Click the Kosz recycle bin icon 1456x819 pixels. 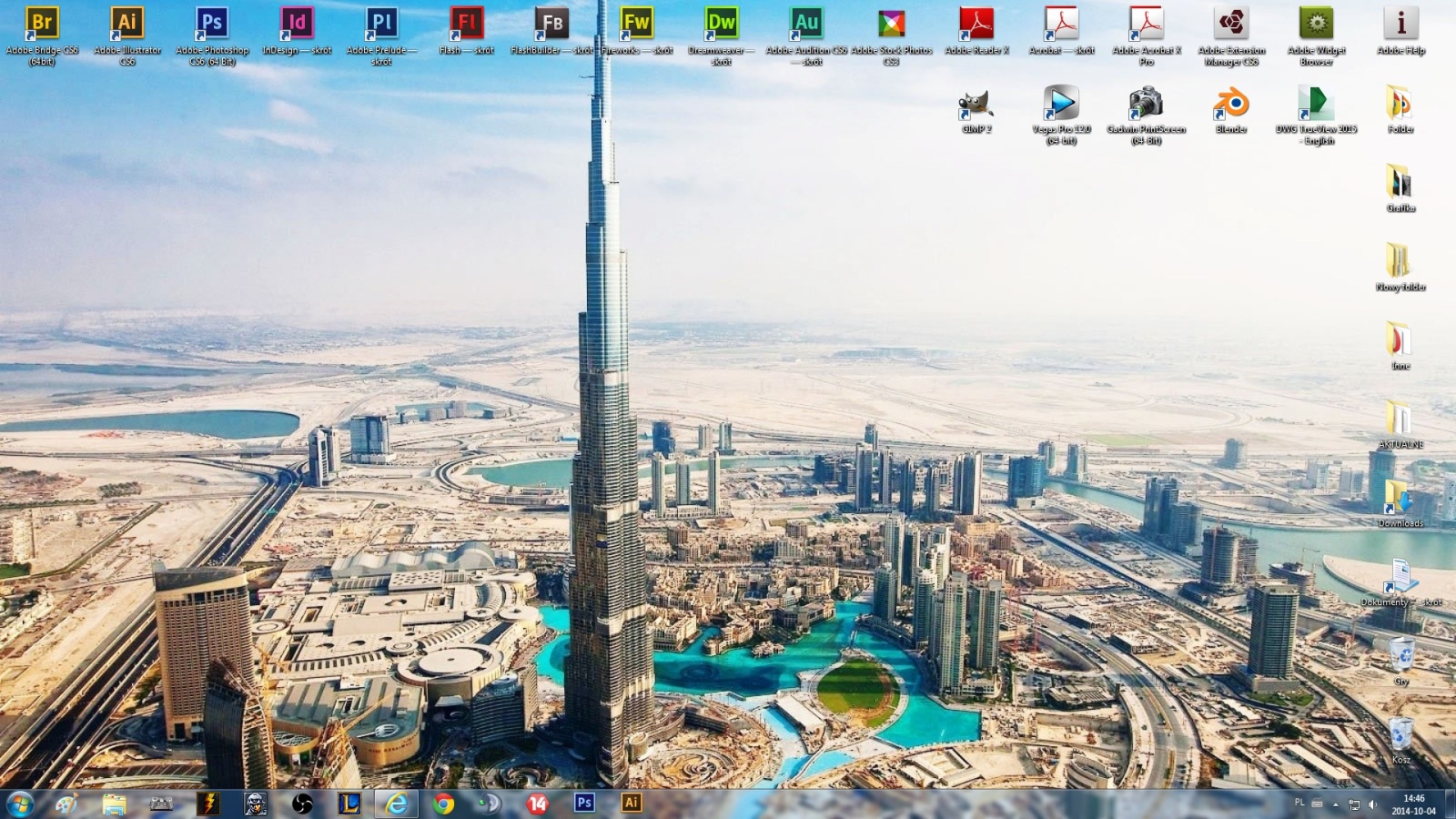(x=1401, y=741)
